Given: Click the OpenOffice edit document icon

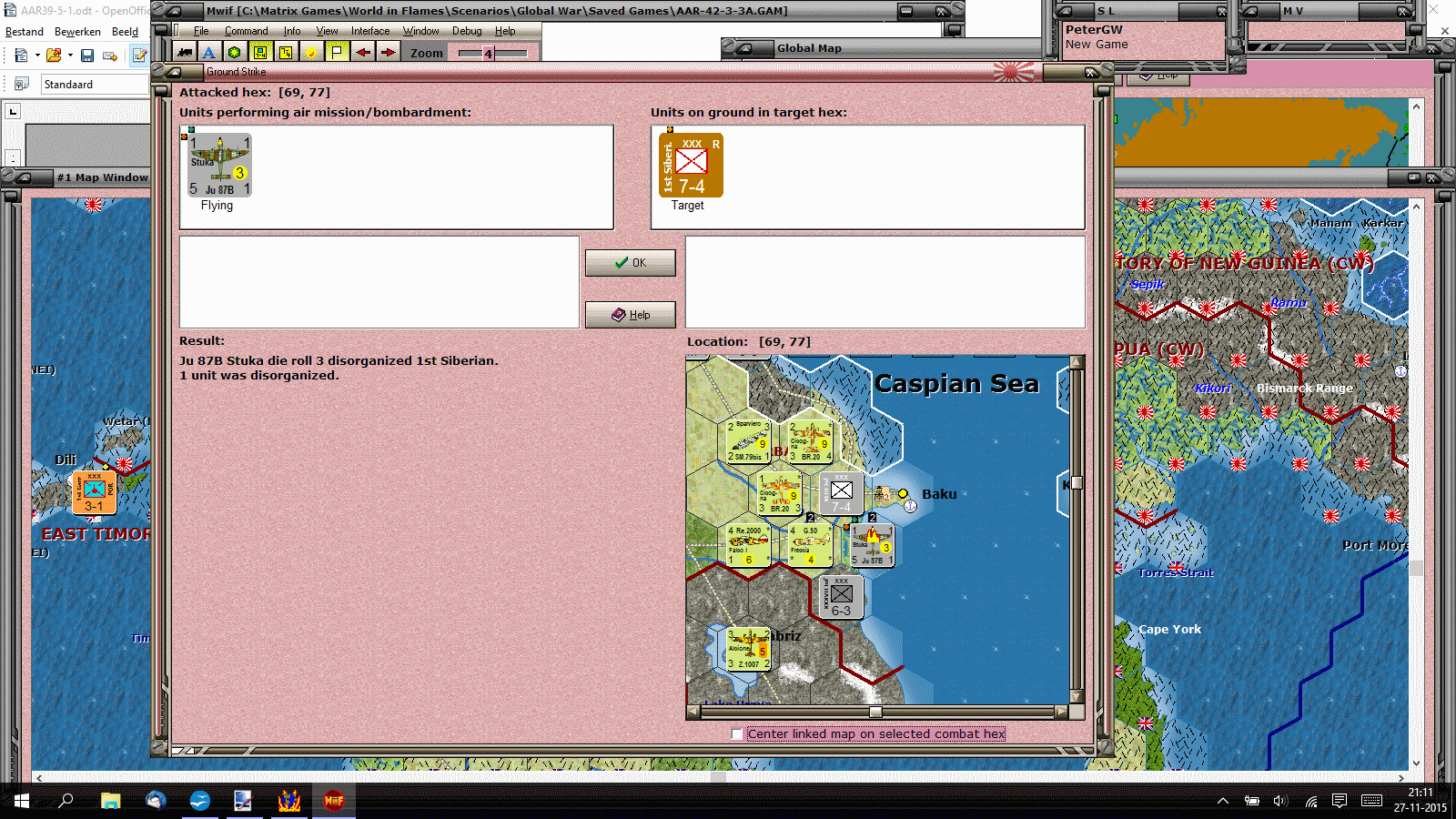Looking at the screenshot, I should pos(139,56).
